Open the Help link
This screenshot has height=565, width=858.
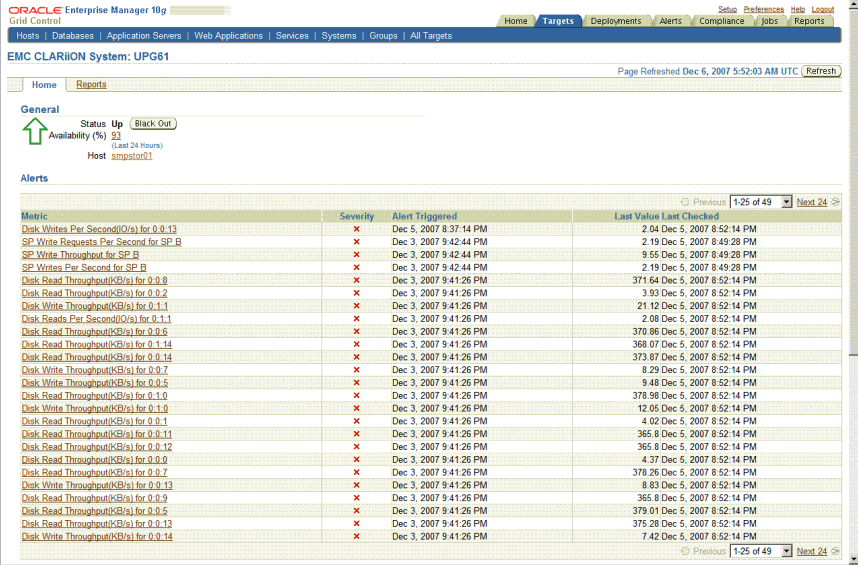tap(798, 9)
